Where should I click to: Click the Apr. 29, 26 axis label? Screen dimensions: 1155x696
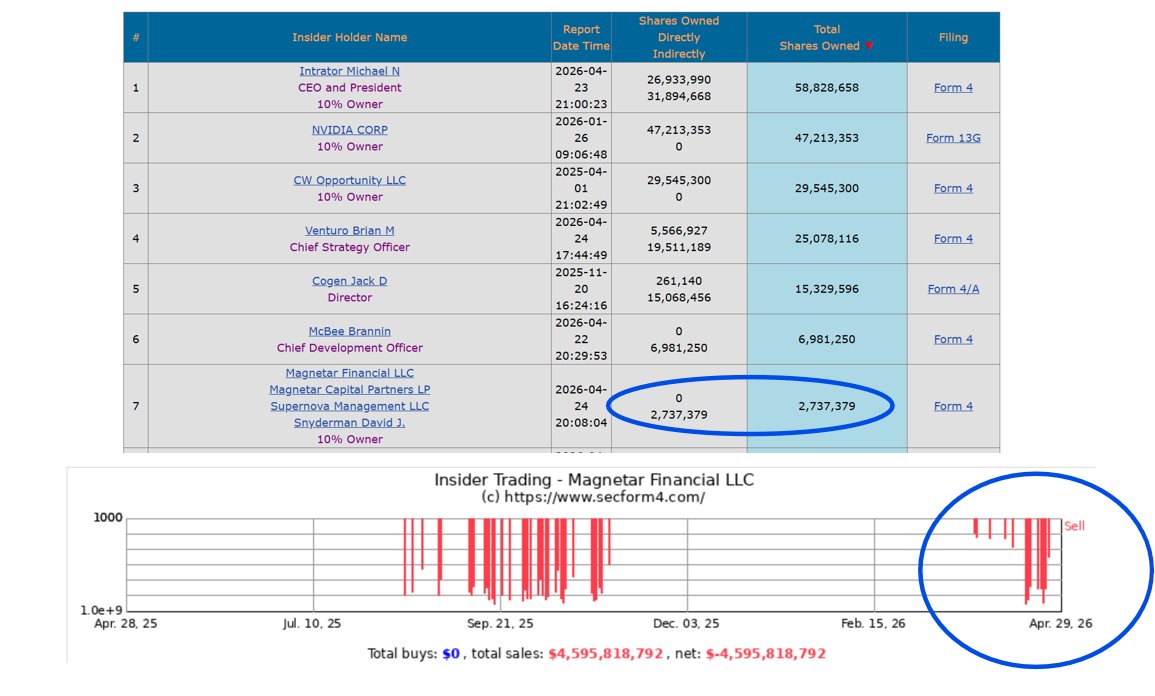(x=1061, y=624)
